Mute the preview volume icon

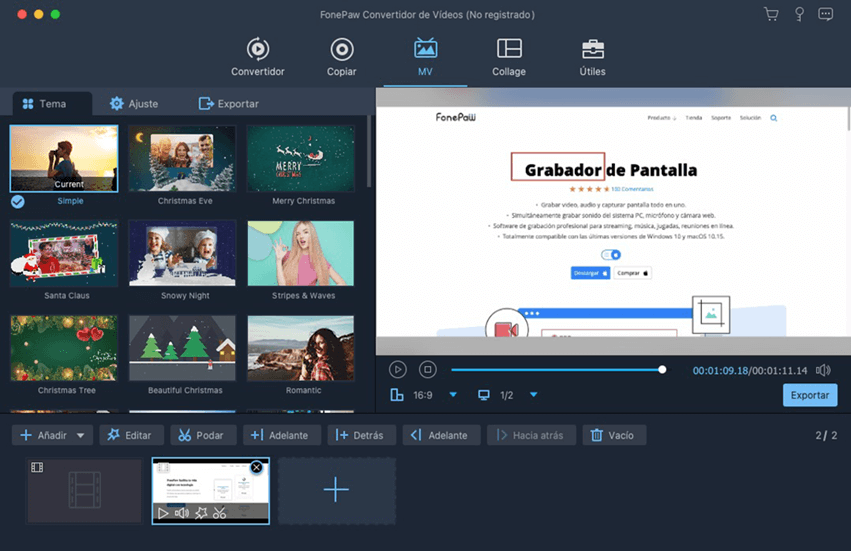[823, 370]
